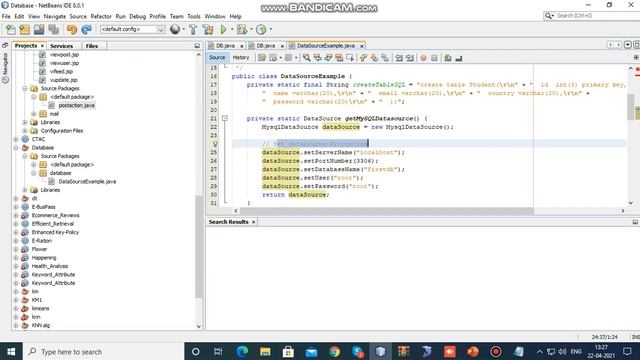
Task: Open File Explorer from taskbar
Action: pyautogui.click(x=265, y=351)
